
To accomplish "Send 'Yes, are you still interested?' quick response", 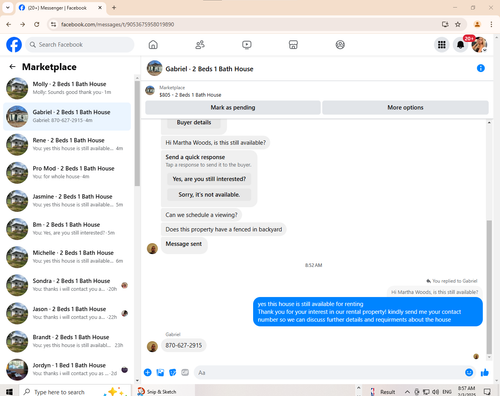I will [x=209, y=179].
